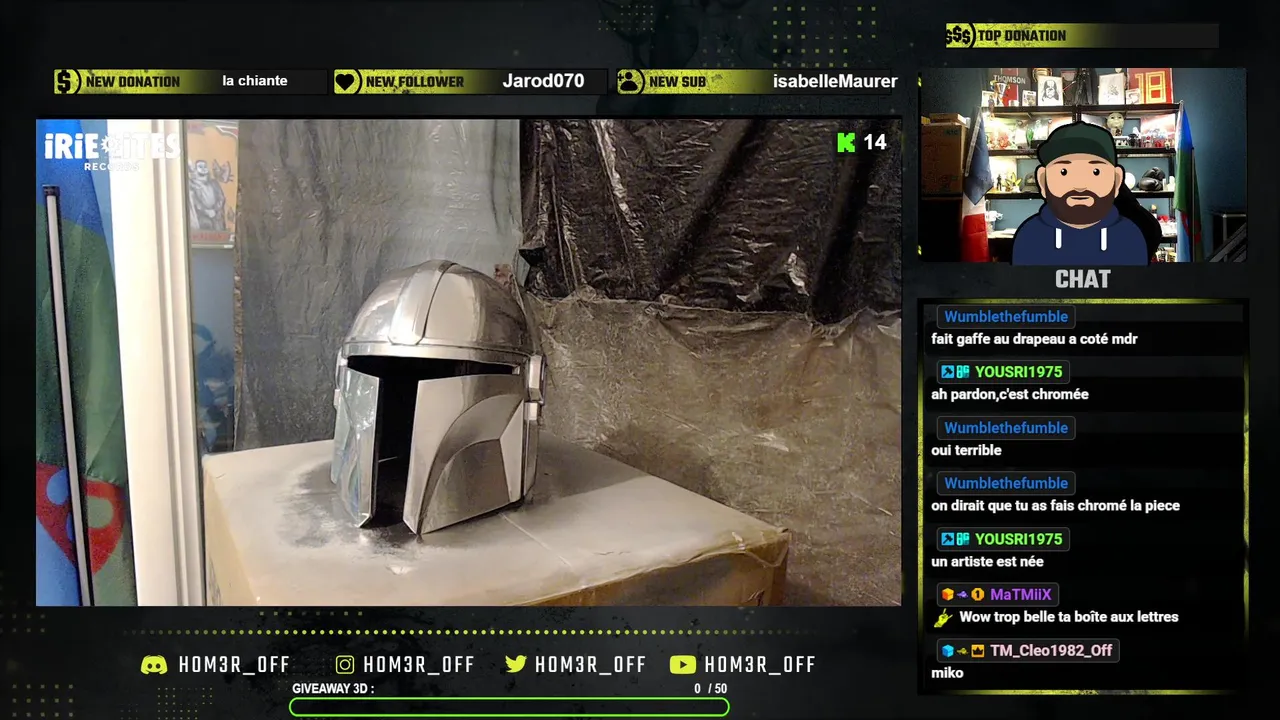
Task: Click the Instagram handle HOM3R_OFF
Action: 419,665
